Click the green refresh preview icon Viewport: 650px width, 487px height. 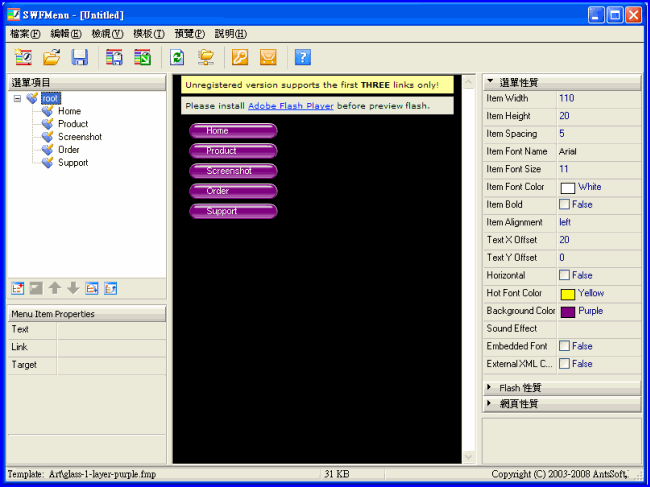click(x=177, y=58)
